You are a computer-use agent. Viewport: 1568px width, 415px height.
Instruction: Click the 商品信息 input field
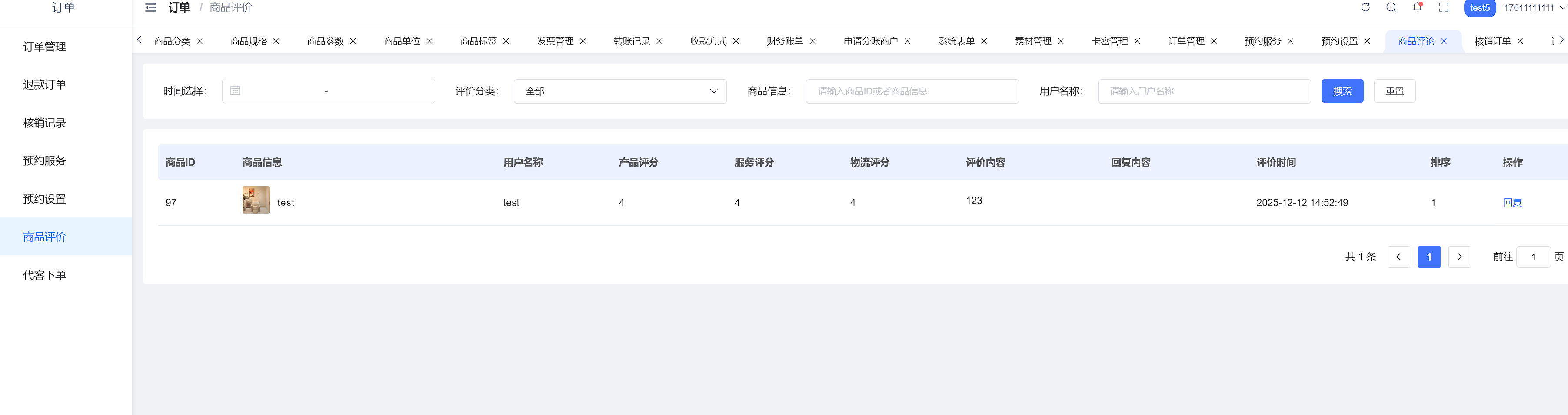click(912, 91)
